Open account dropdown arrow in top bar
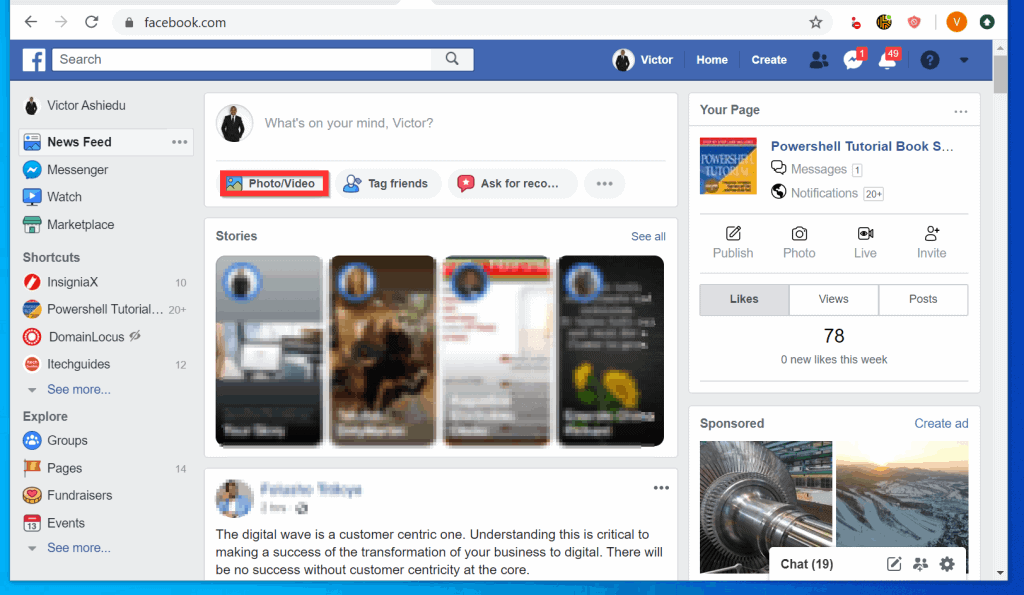Screen dimensions: 1024x595 (x=964, y=60)
